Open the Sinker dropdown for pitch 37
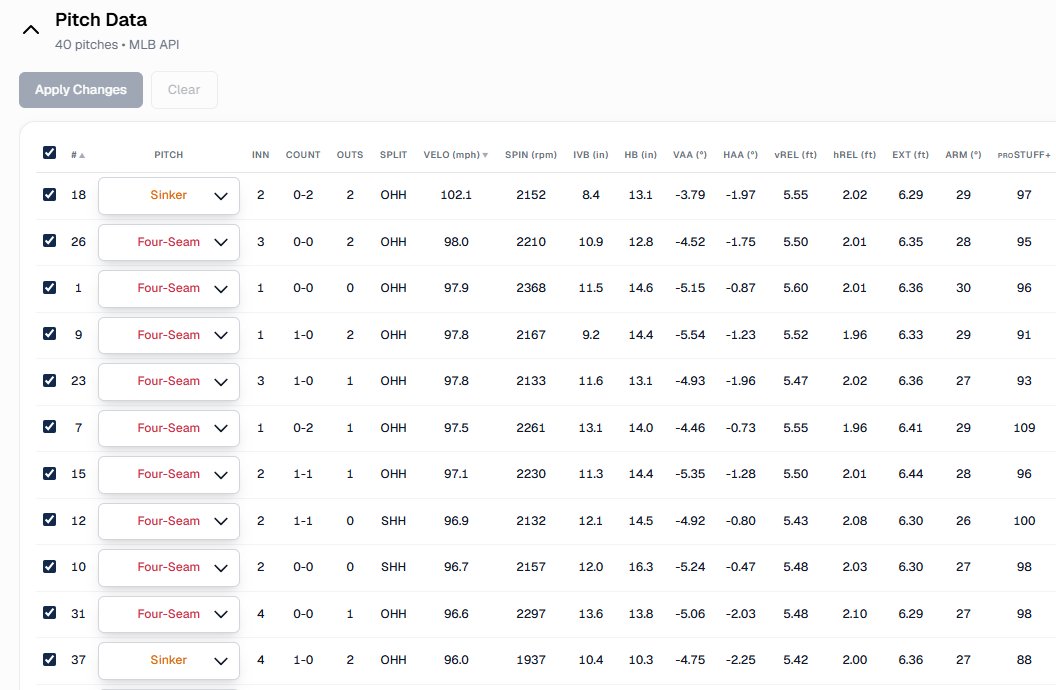Screen dimensions: 1056x690 click(x=169, y=660)
